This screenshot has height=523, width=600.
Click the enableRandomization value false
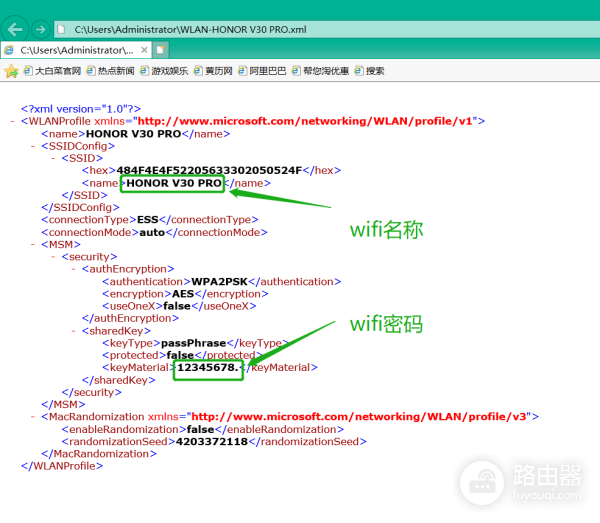click(x=200, y=429)
